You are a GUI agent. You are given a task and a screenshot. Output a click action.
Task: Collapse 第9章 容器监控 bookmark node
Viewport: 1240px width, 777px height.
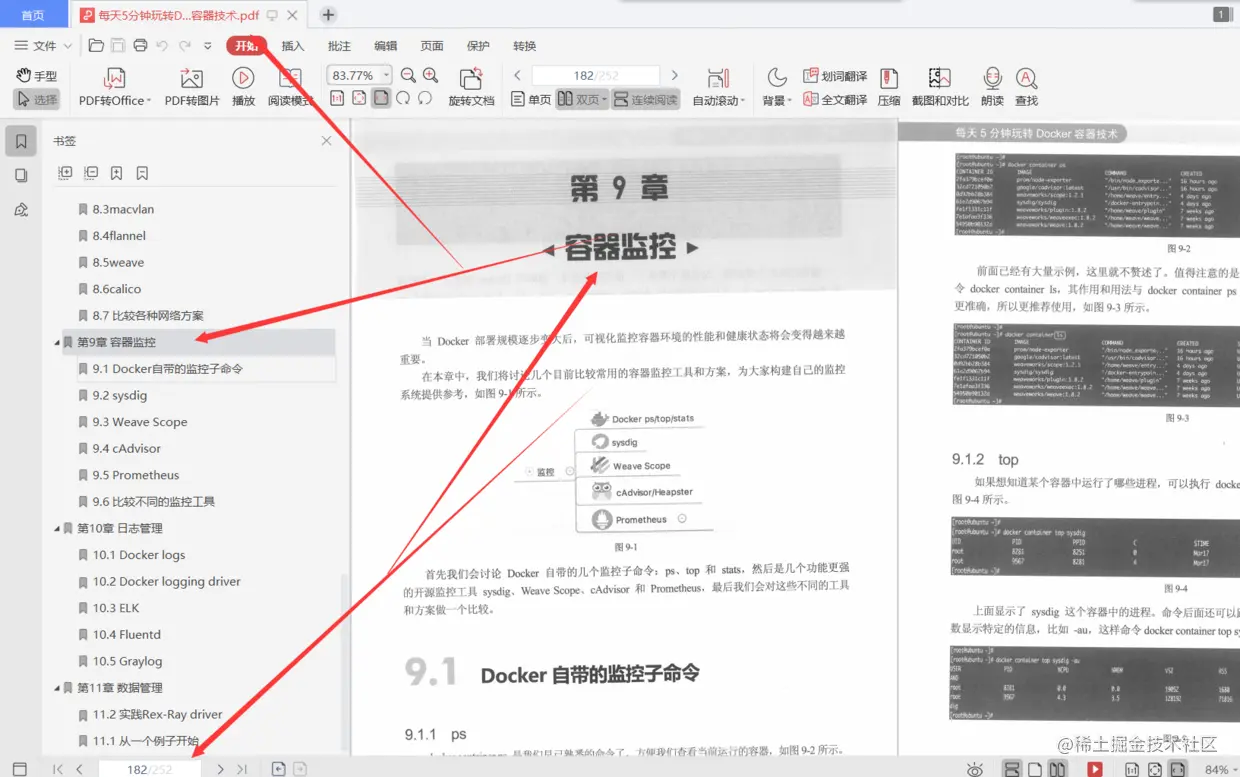click(x=57, y=342)
